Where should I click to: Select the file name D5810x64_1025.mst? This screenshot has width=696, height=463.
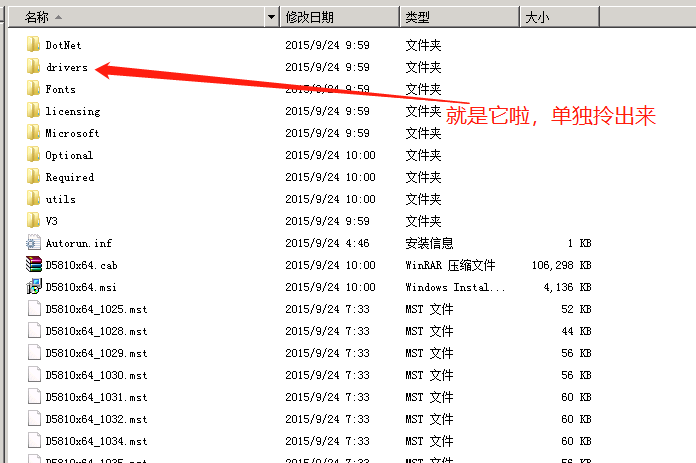tap(96, 309)
